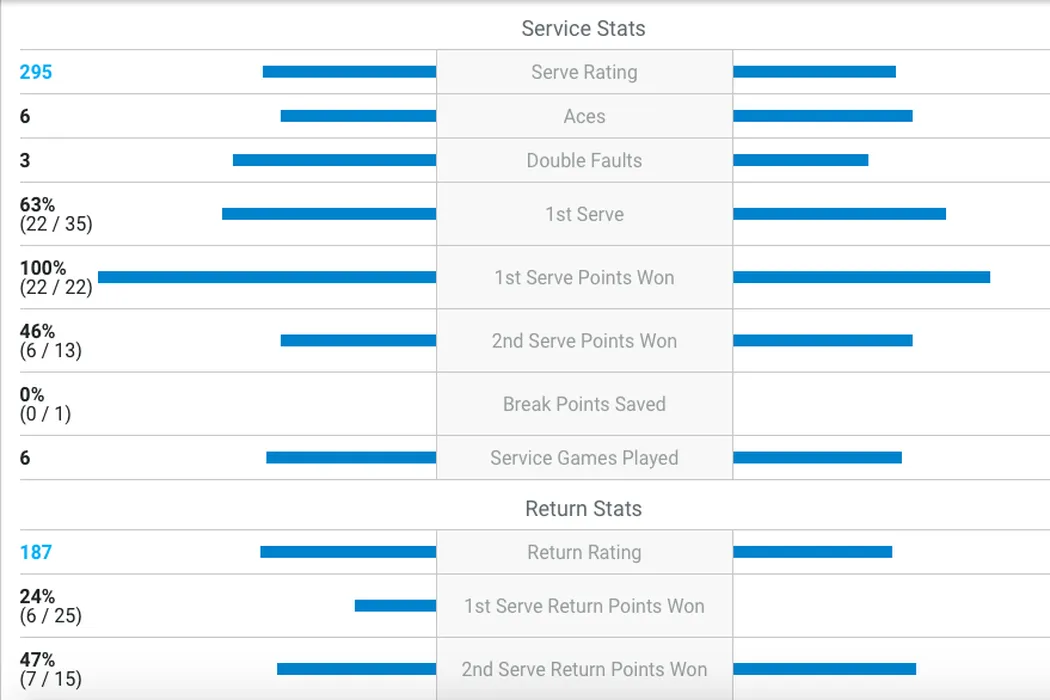
Task: Click the right-side Serve Rating bar
Action: click(814, 72)
